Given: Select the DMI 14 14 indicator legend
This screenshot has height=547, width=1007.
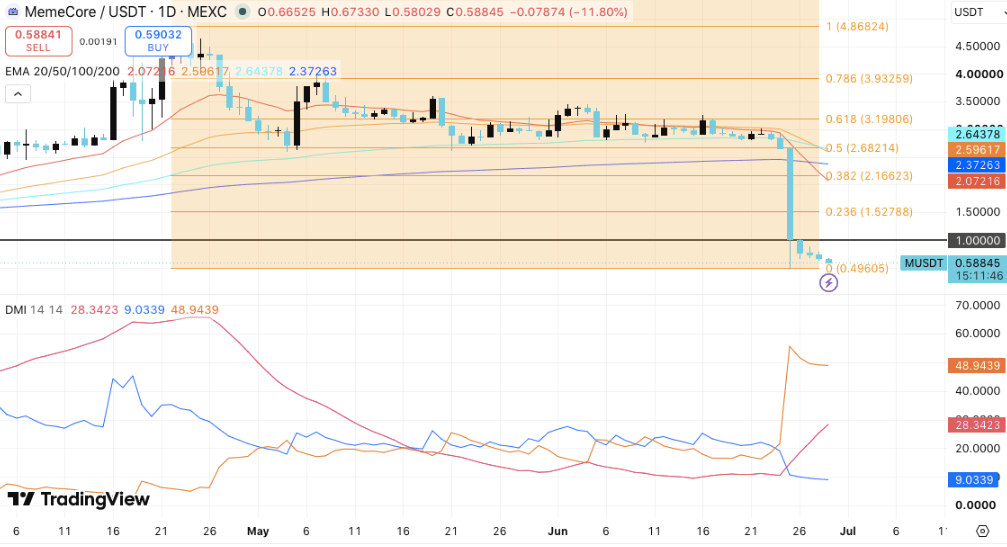Looking at the screenshot, I should (34, 309).
